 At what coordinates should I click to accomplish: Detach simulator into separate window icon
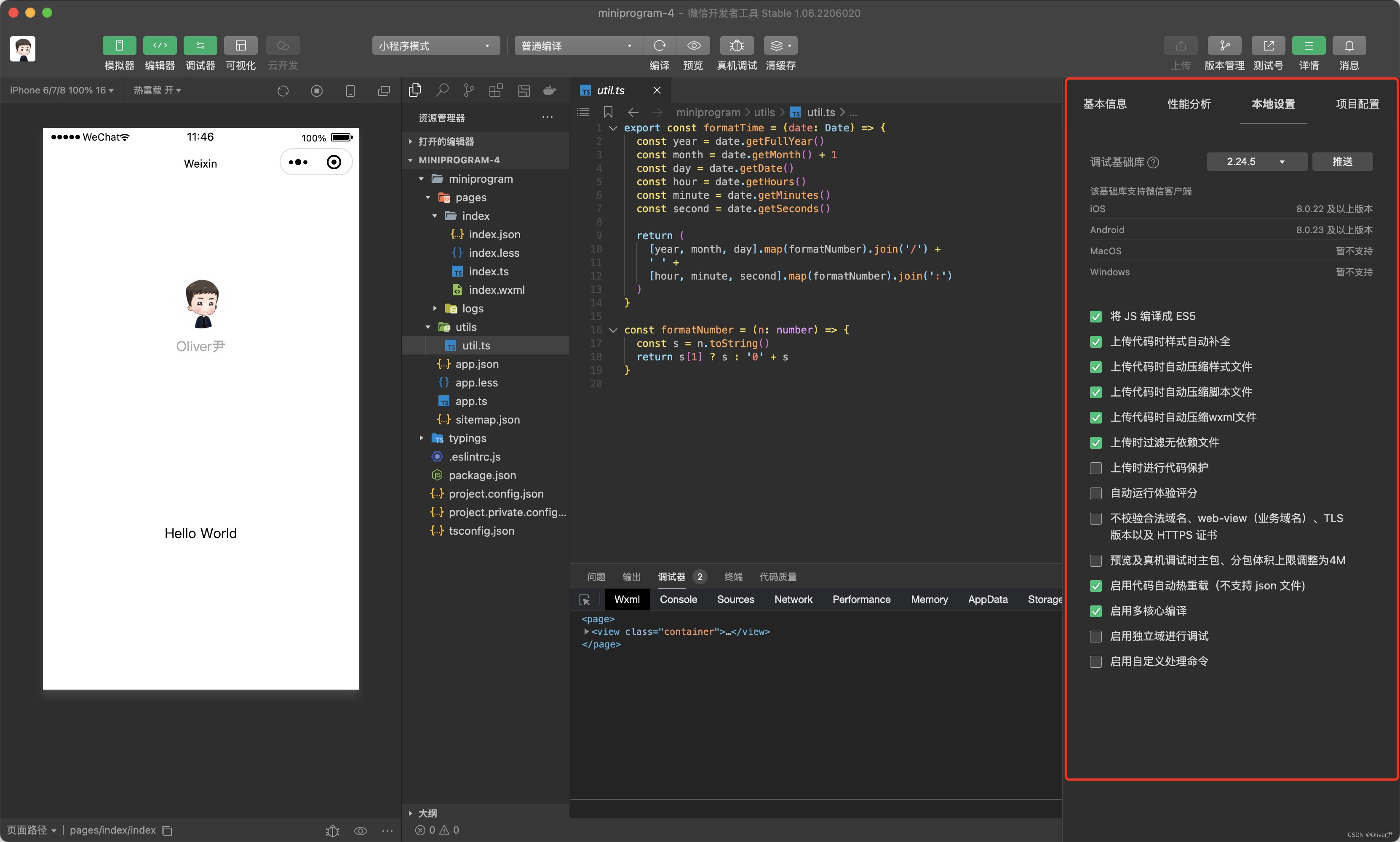point(384,91)
